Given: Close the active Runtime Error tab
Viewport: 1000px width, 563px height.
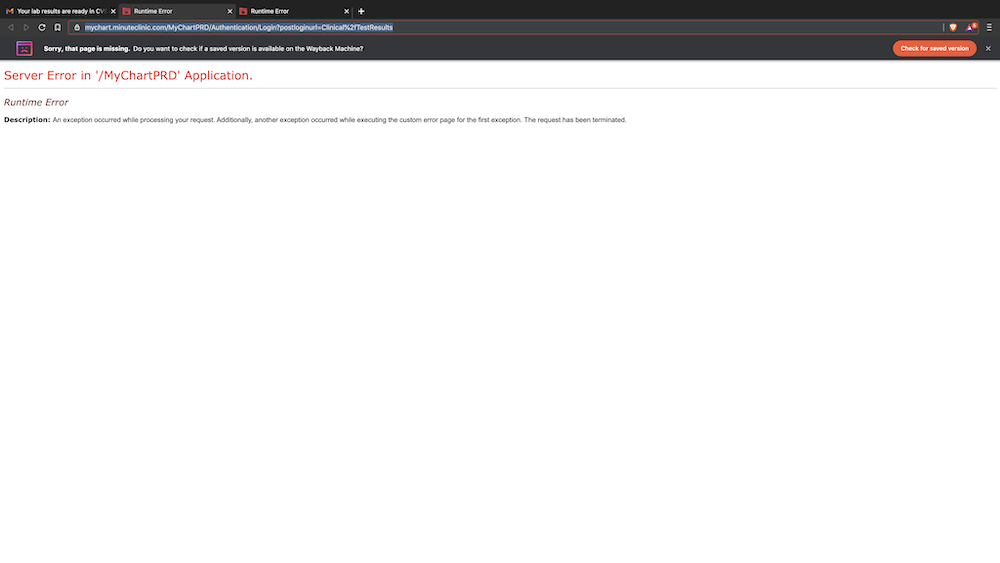Looking at the screenshot, I should click(x=230, y=11).
